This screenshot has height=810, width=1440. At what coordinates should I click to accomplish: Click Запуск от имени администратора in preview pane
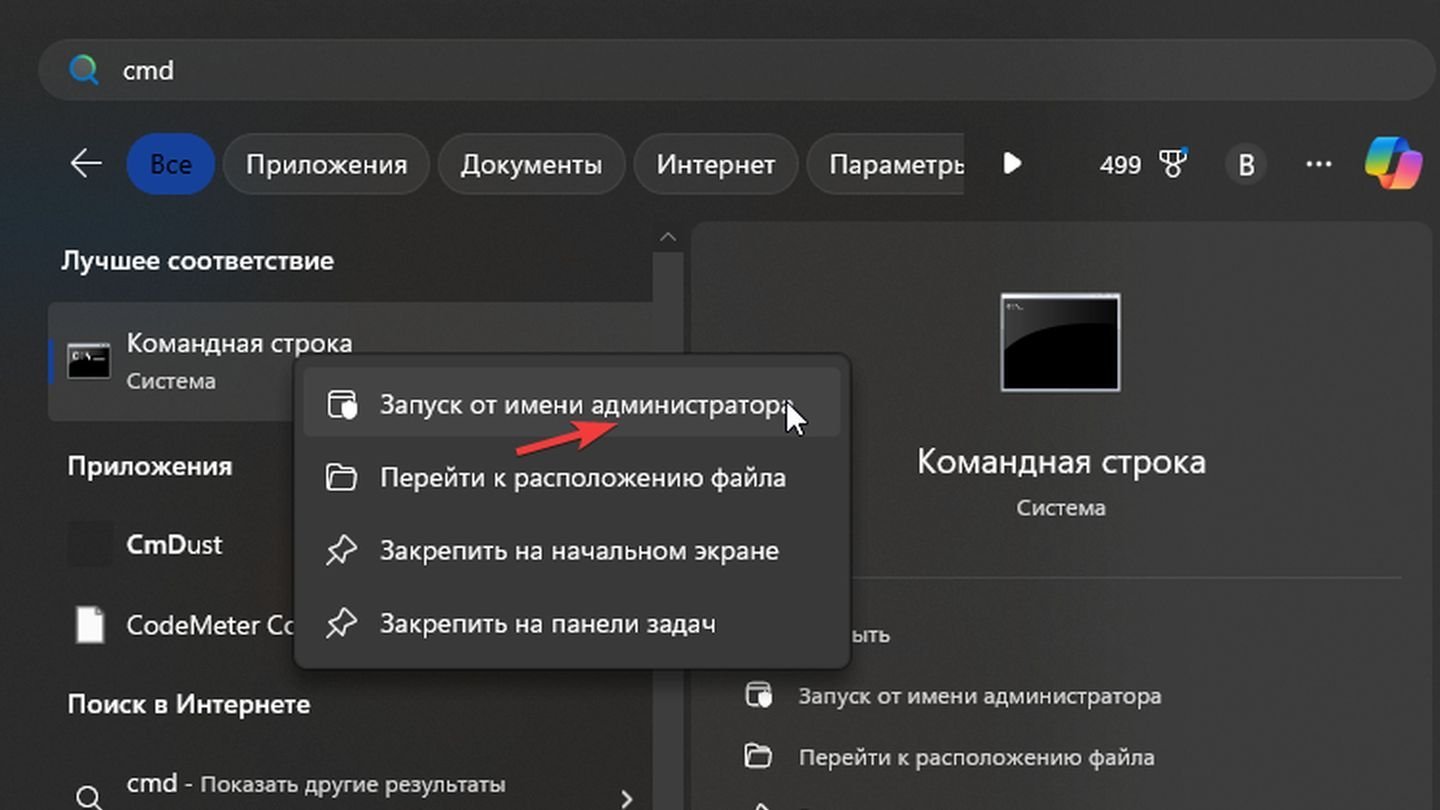tap(980, 696)
